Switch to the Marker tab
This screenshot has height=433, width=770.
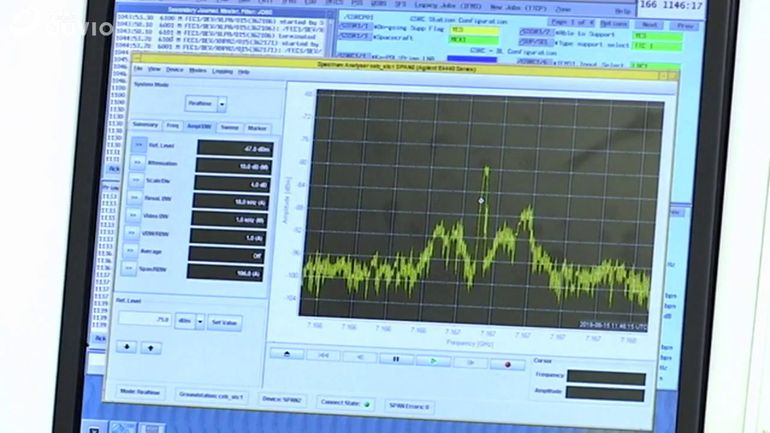coord(257,128)
